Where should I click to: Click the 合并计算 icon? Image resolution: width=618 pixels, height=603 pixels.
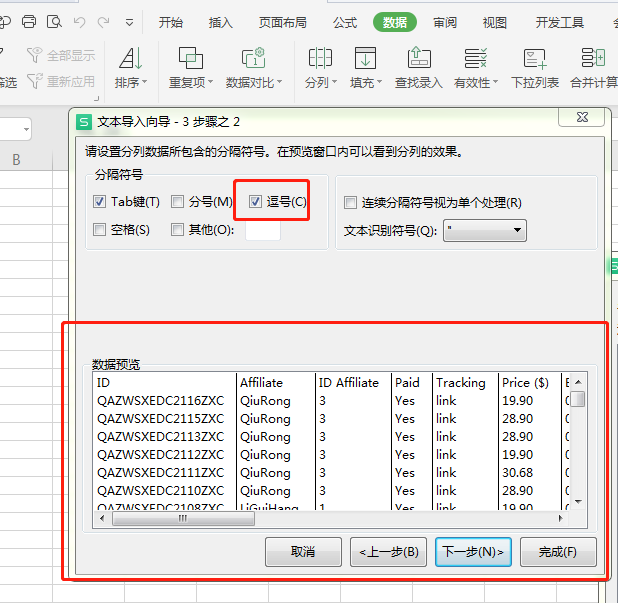[593, 58]
